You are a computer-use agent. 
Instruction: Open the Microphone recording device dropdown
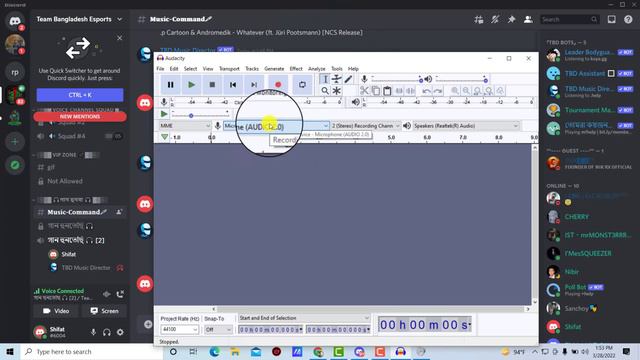pyautogui.click(x=276, y=126)
